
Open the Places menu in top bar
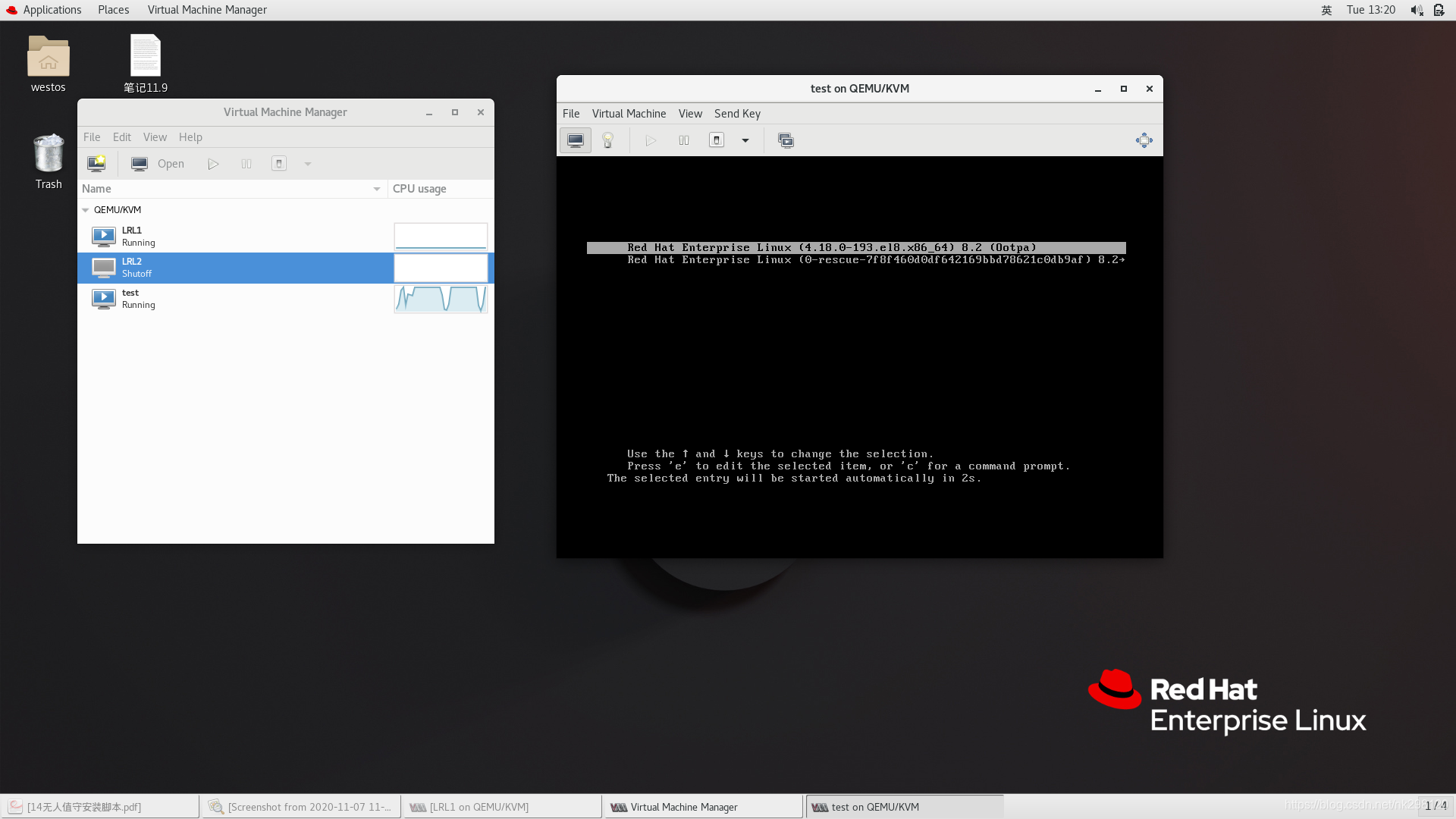pos(113,10)
